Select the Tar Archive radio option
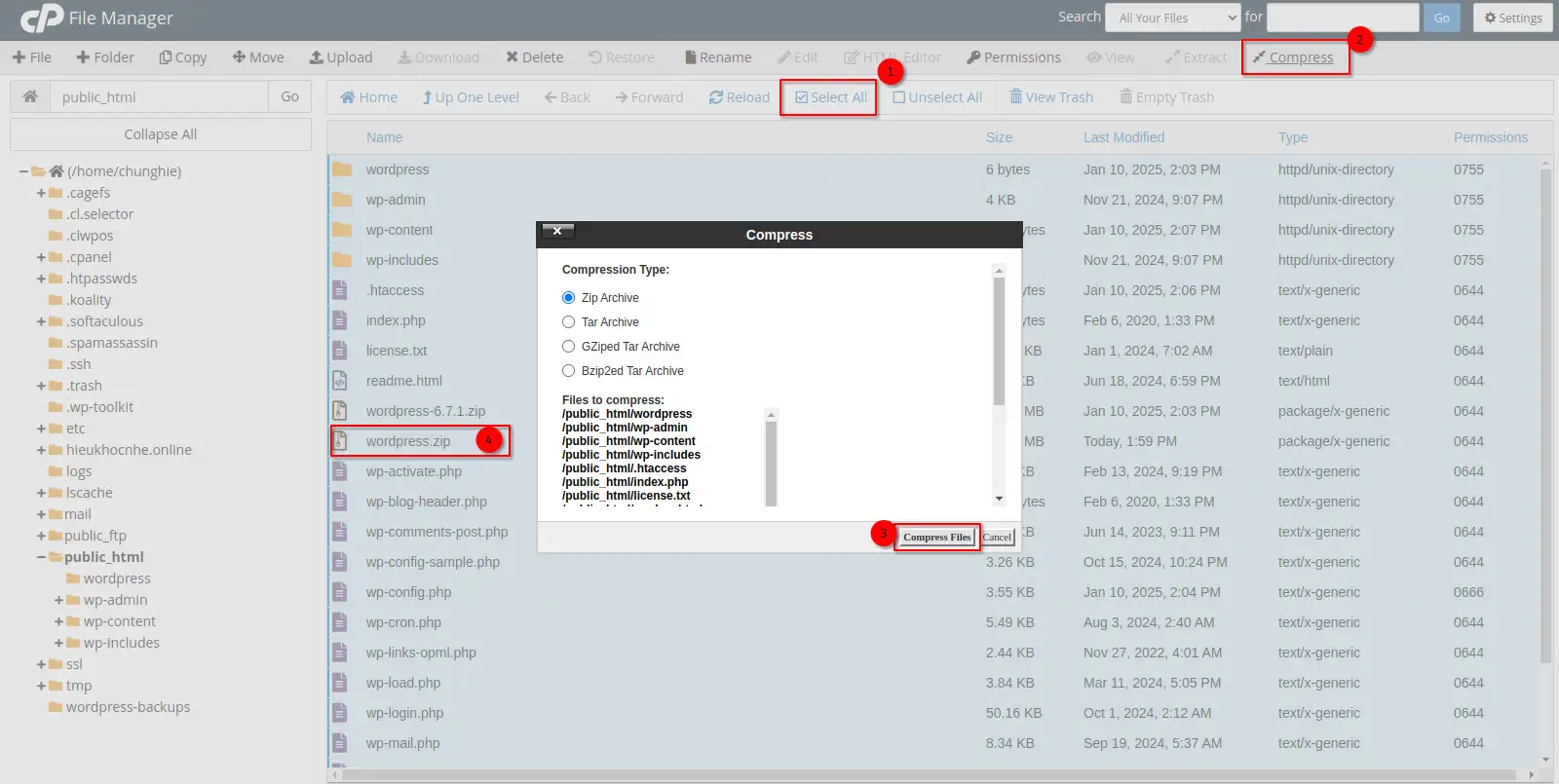The height and width of the screenshot is (784, 1559). coord(569,322)
